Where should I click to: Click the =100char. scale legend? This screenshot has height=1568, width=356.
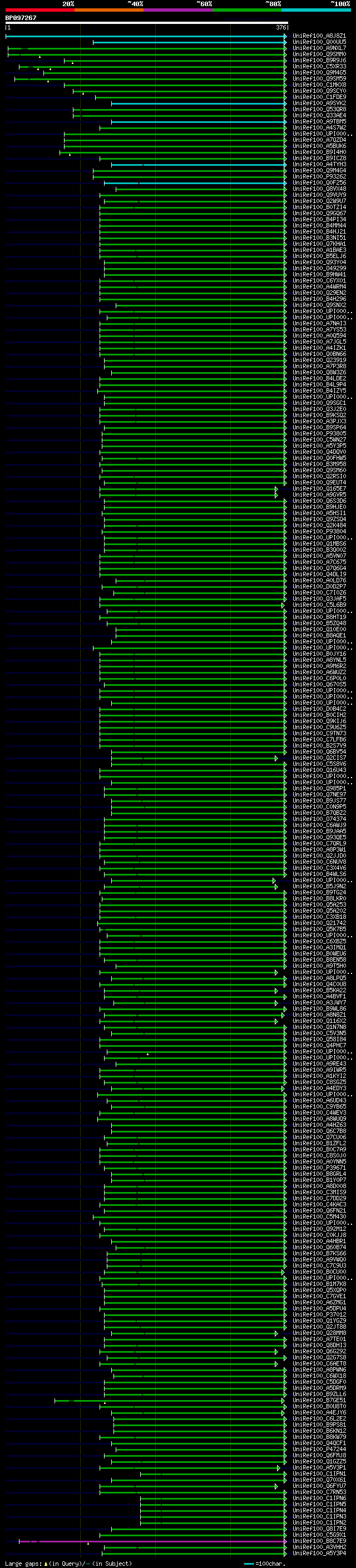coord(264,1563)
